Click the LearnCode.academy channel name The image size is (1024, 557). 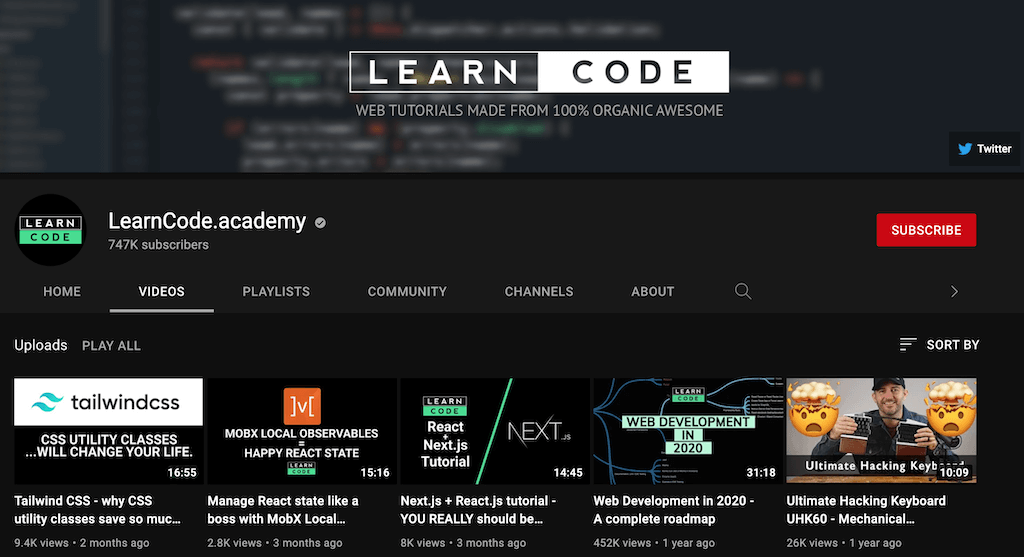tap(207, 221)
